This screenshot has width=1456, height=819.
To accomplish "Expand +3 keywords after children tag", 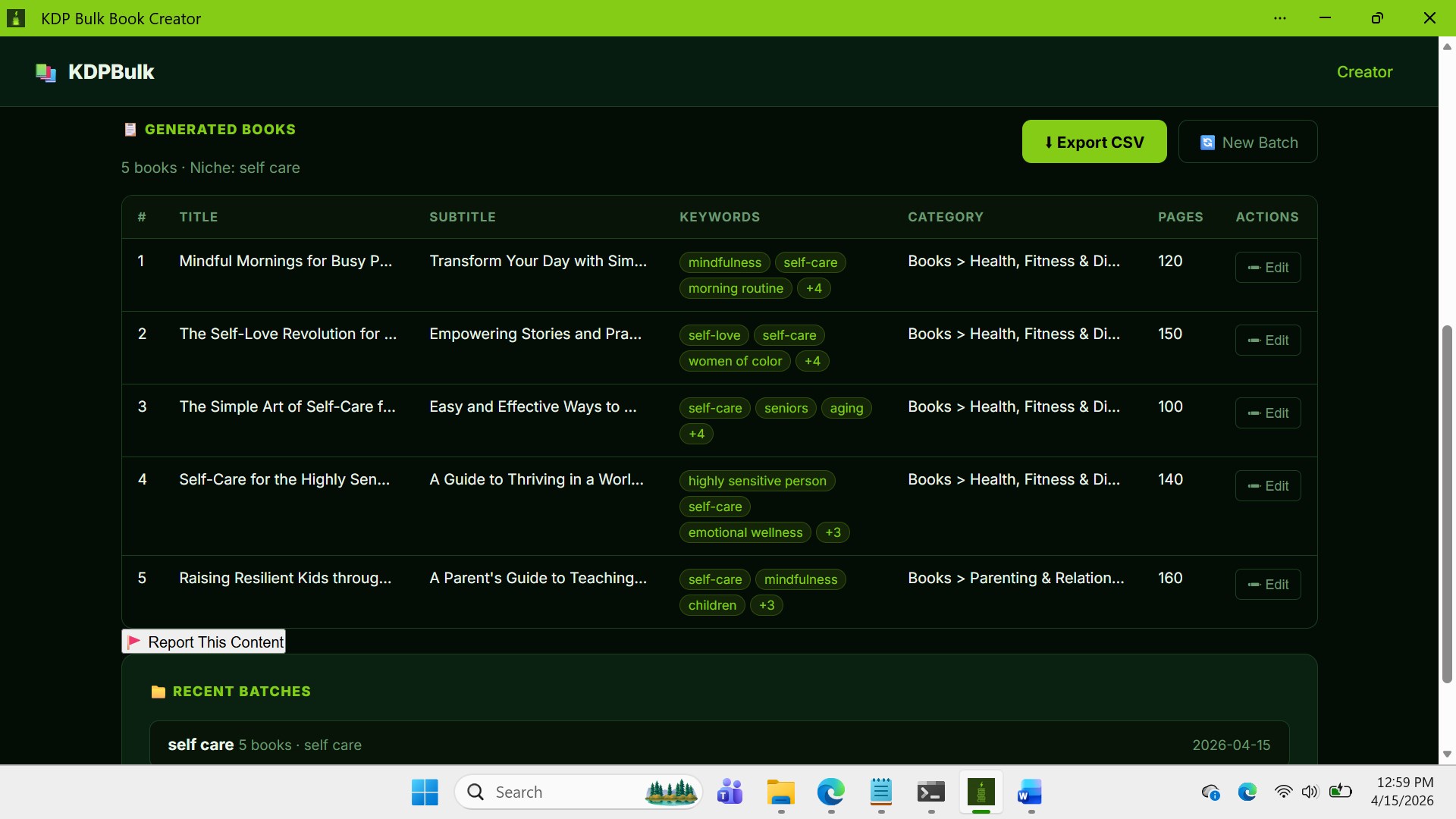I will pos(767,605).
